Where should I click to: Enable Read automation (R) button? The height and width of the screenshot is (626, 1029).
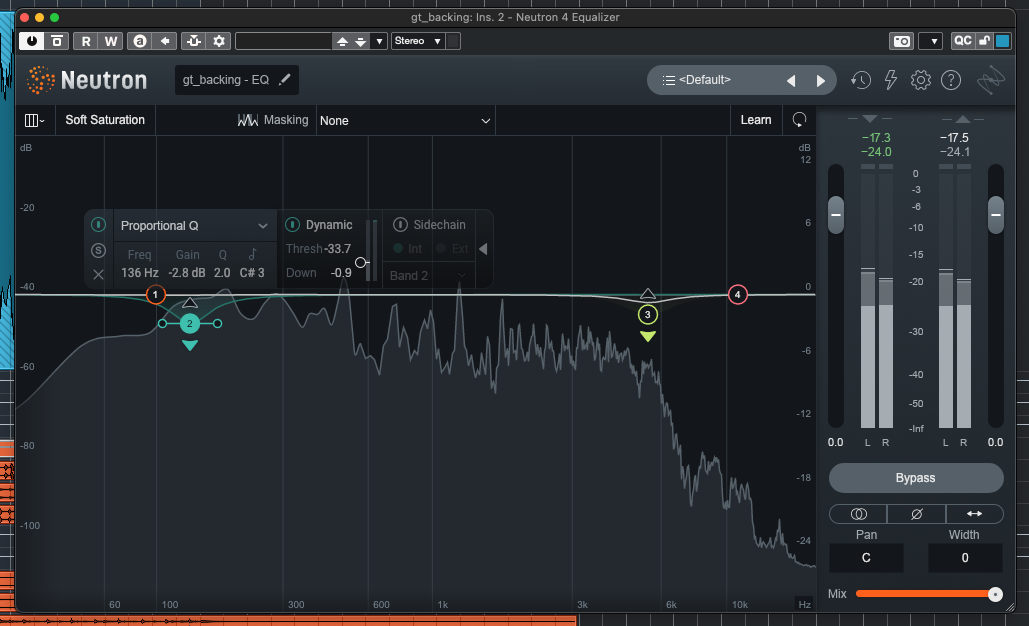pos(86,41)
